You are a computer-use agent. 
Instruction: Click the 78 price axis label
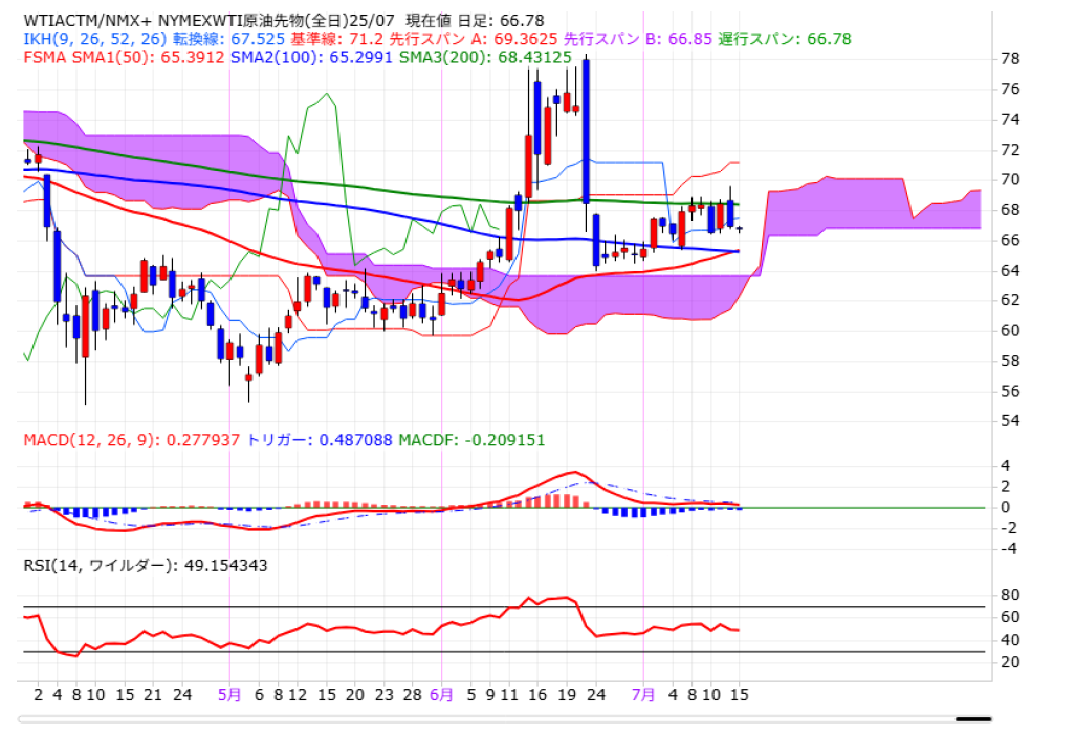pos(1010,59)
